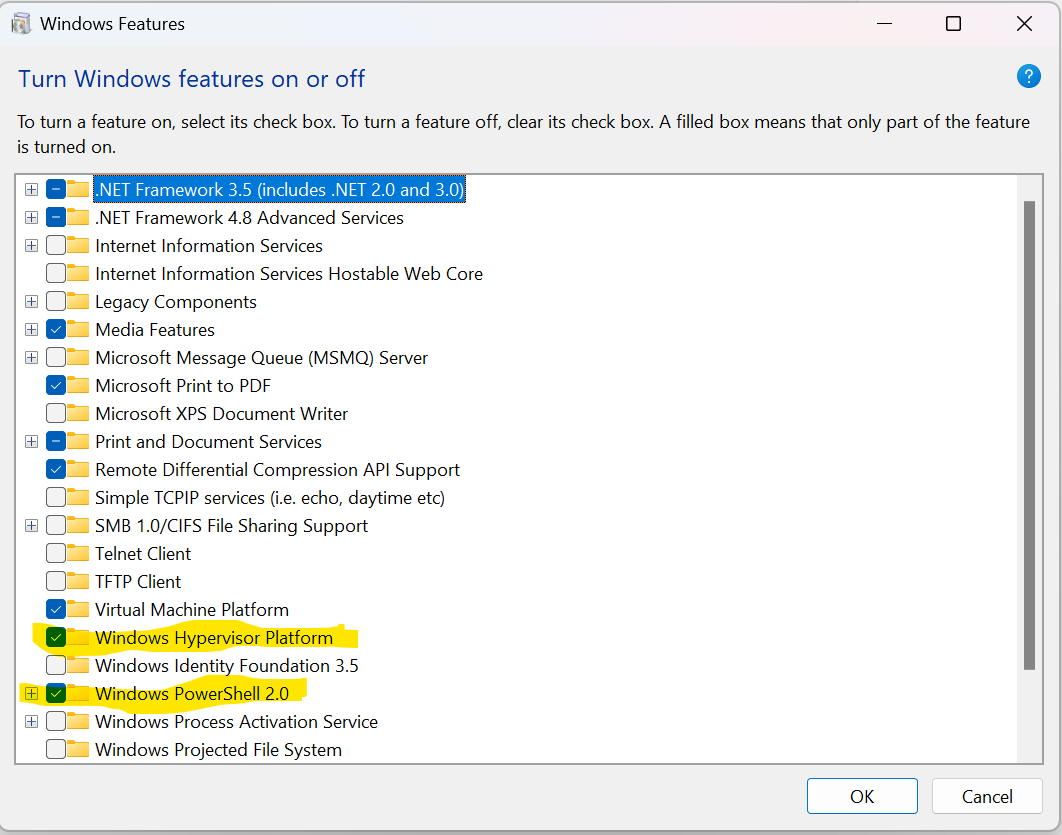Enable the Internet Information Services checkbox
The width and height of the screenshot is (1062, 835).
[x=56, y=245]
